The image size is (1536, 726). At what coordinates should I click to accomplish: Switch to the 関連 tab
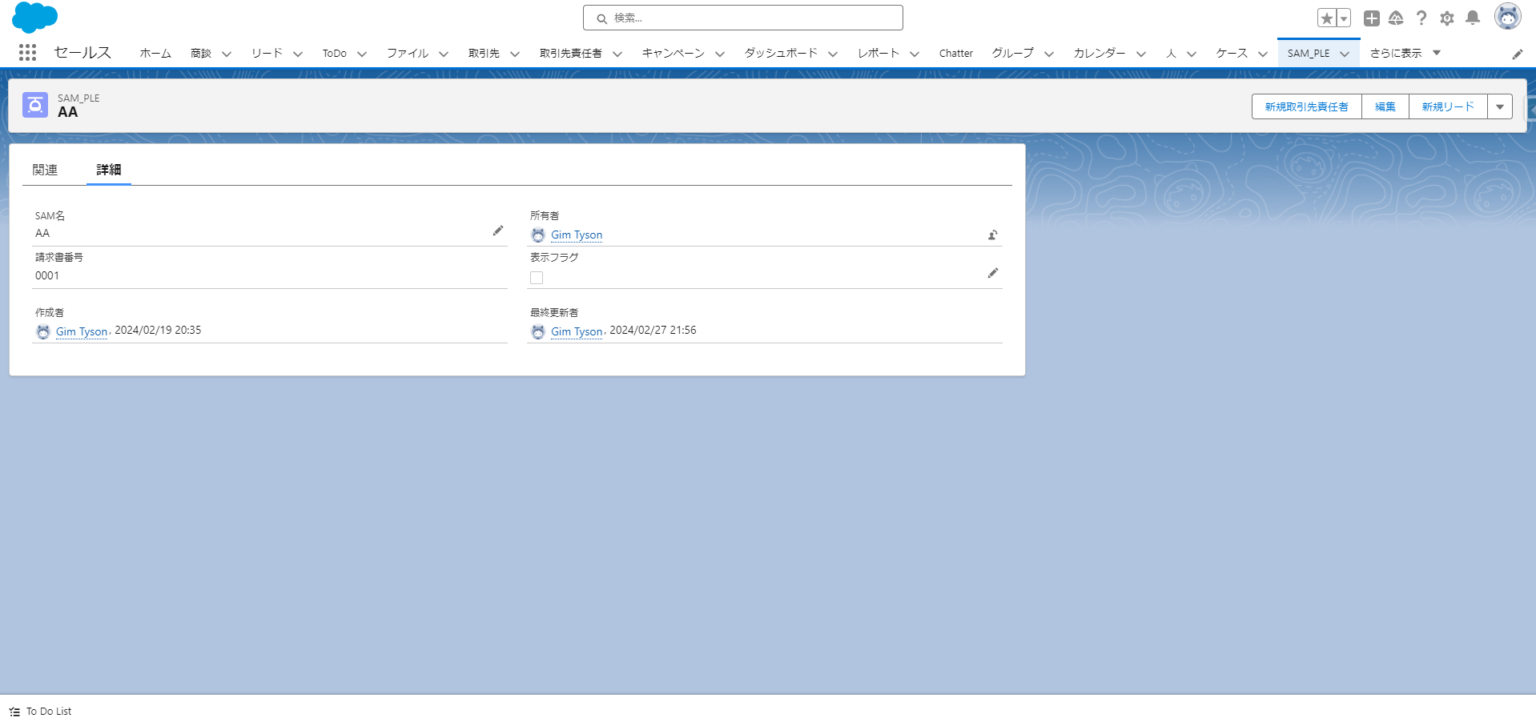[45, 170]
